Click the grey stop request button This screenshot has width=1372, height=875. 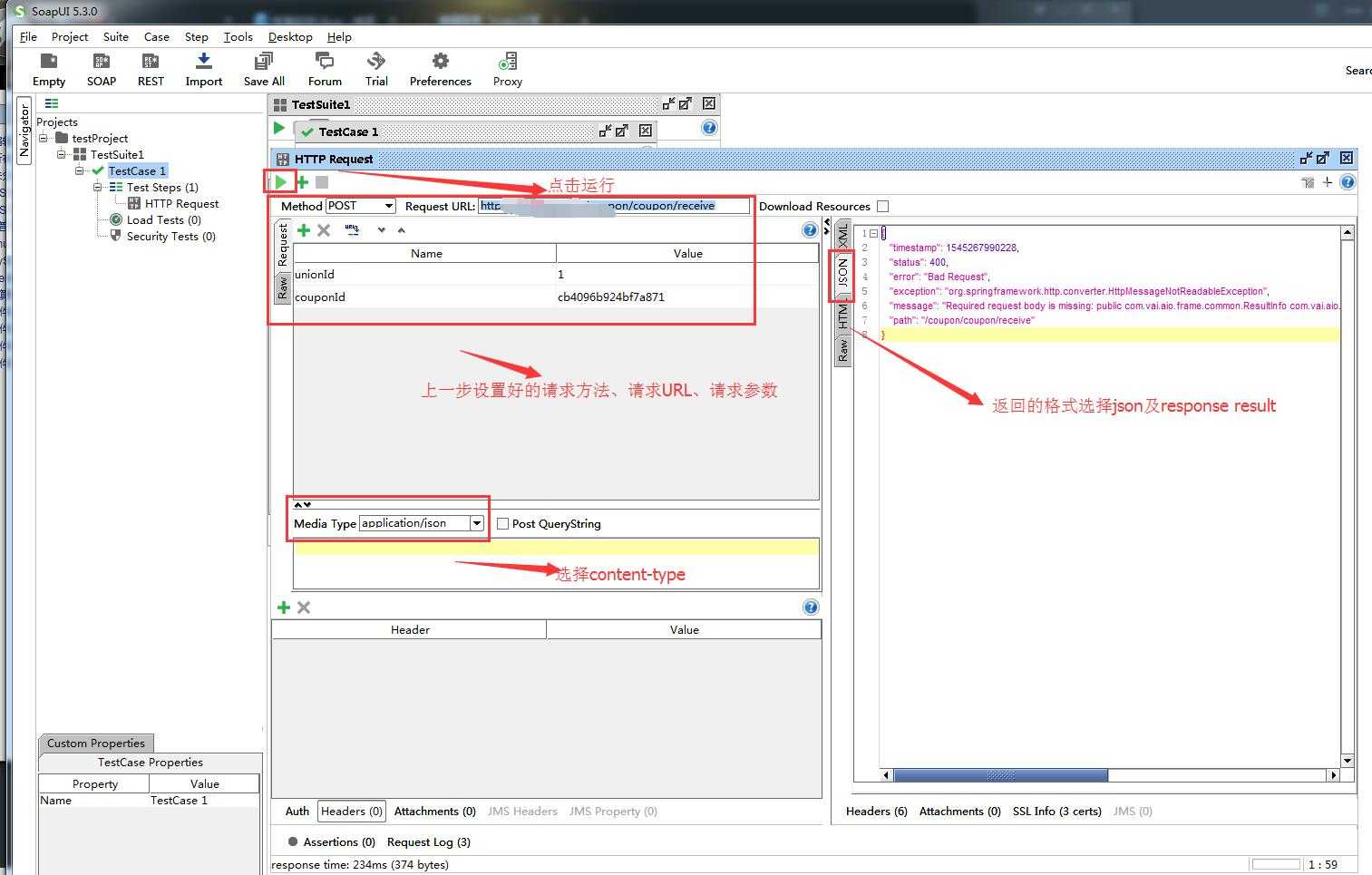[x=322, y=182]
